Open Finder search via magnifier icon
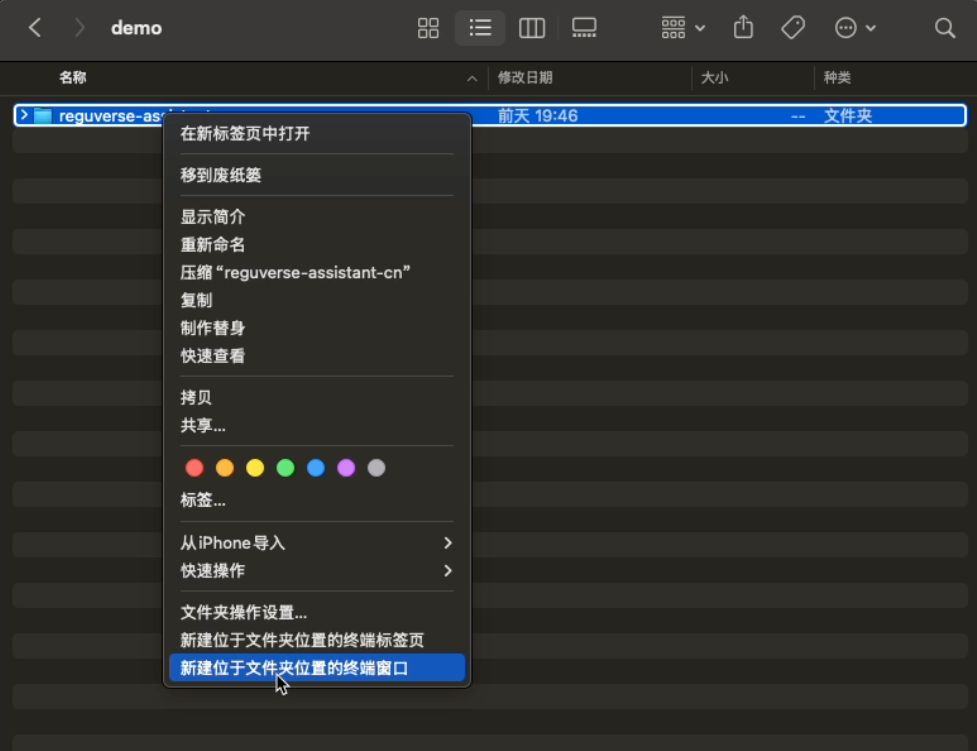Screen dimensions: 977x751 944,28
